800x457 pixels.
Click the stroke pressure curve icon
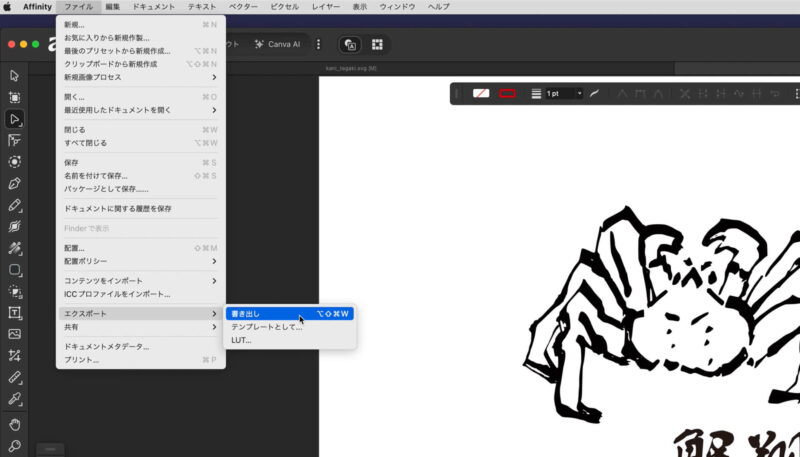(594, 93)
